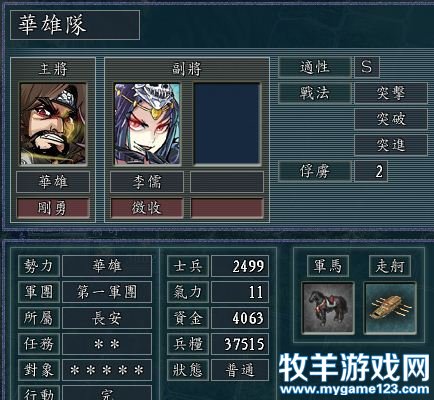Click the empty second deputy portrait slot
434x400 pixels.
227,124
